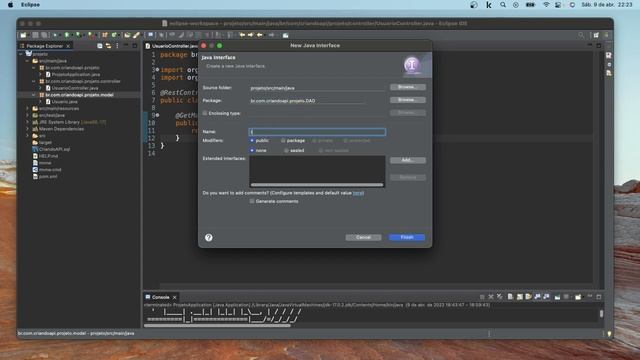Click the Wi-Fi icon in menu bar
The width and height of the screenshot is (640, 360).
point(546,5)
